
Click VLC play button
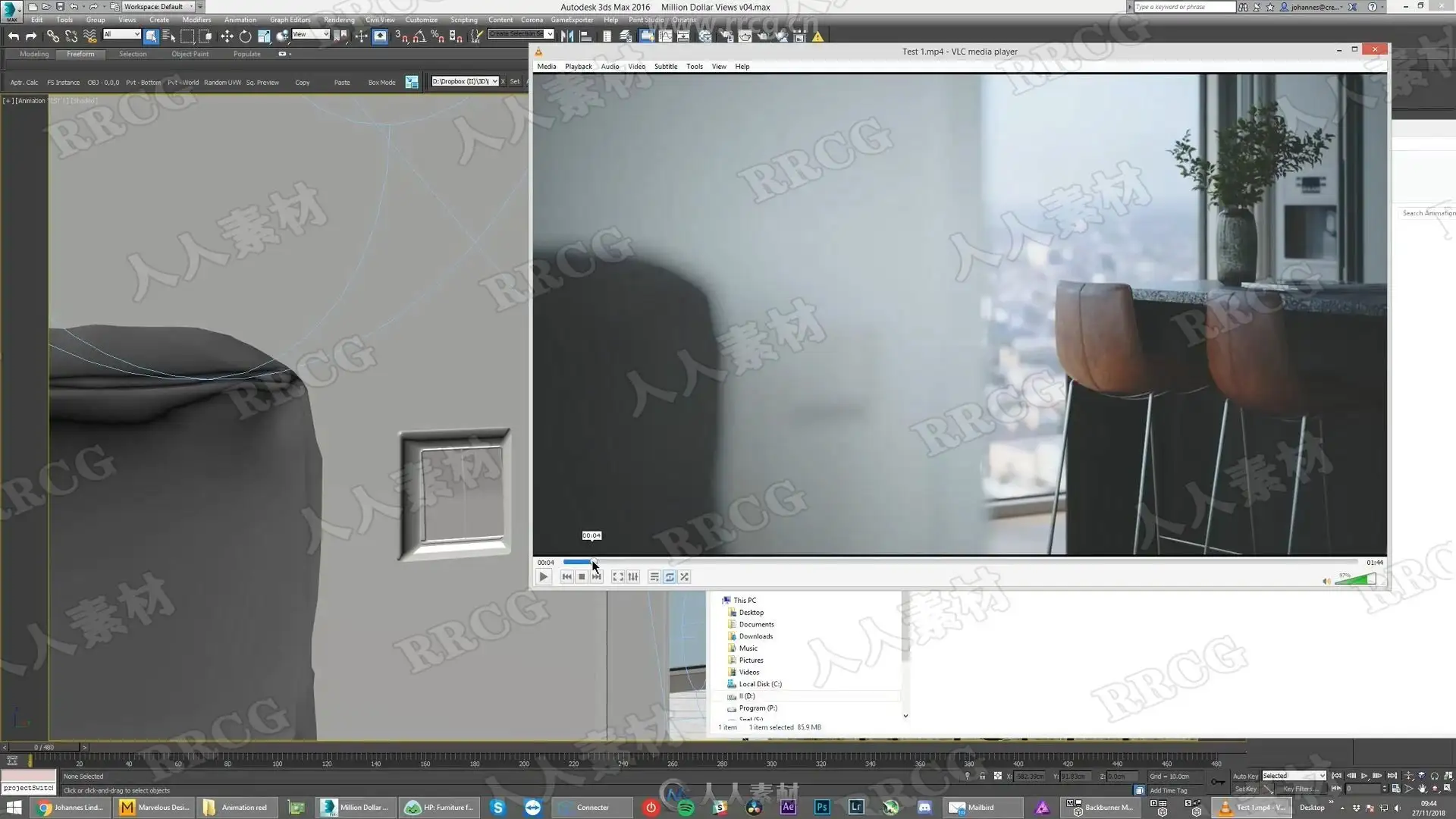click(544, 577)
